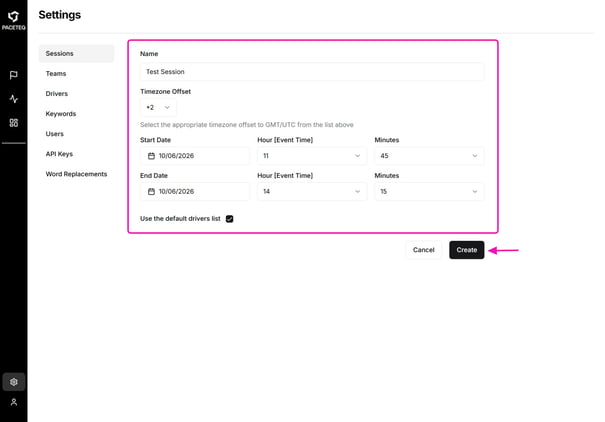
Task: Click the Create button
Action: click(466, 250)
